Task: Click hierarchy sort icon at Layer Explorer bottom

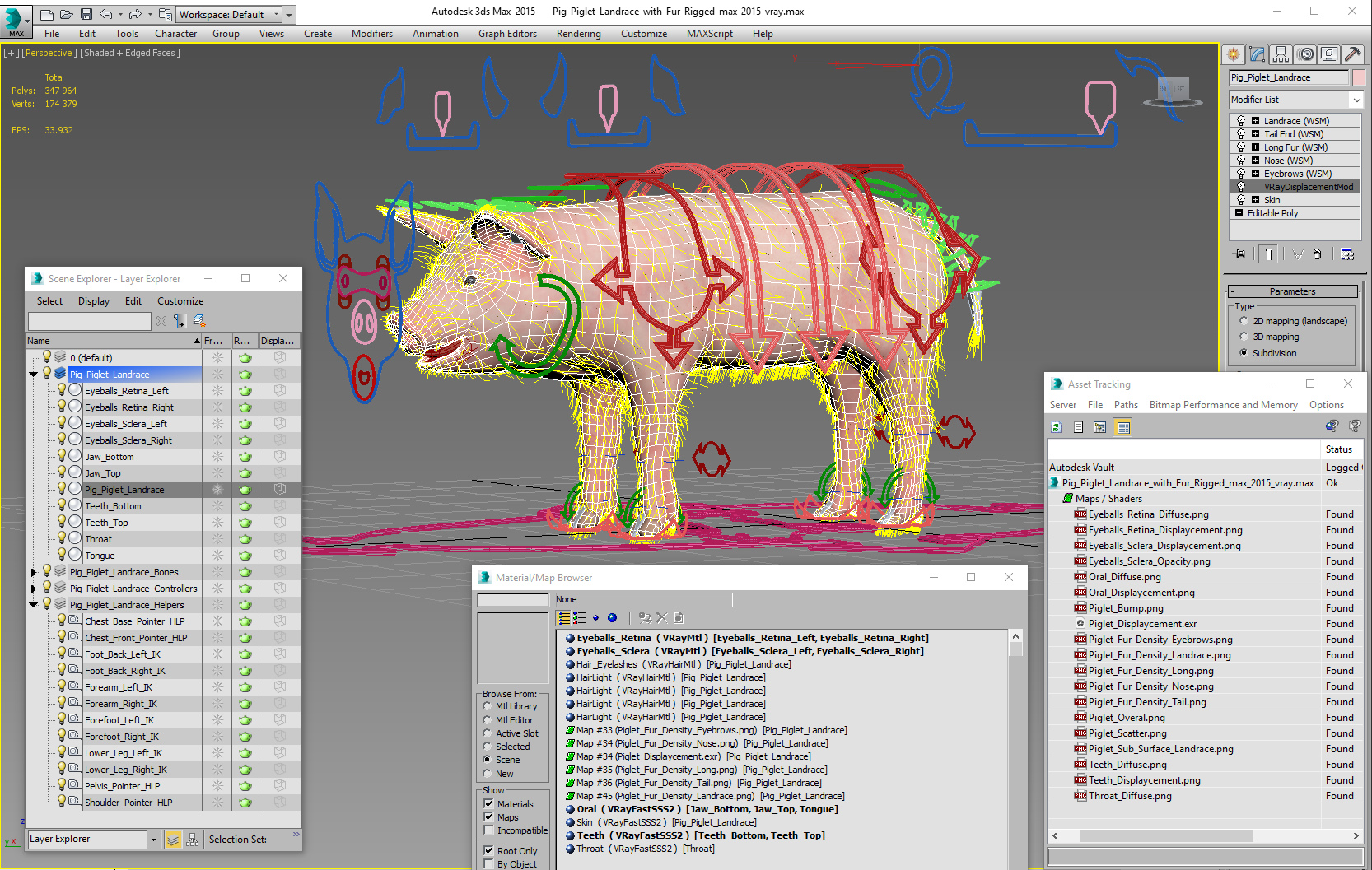Action: 193,840
